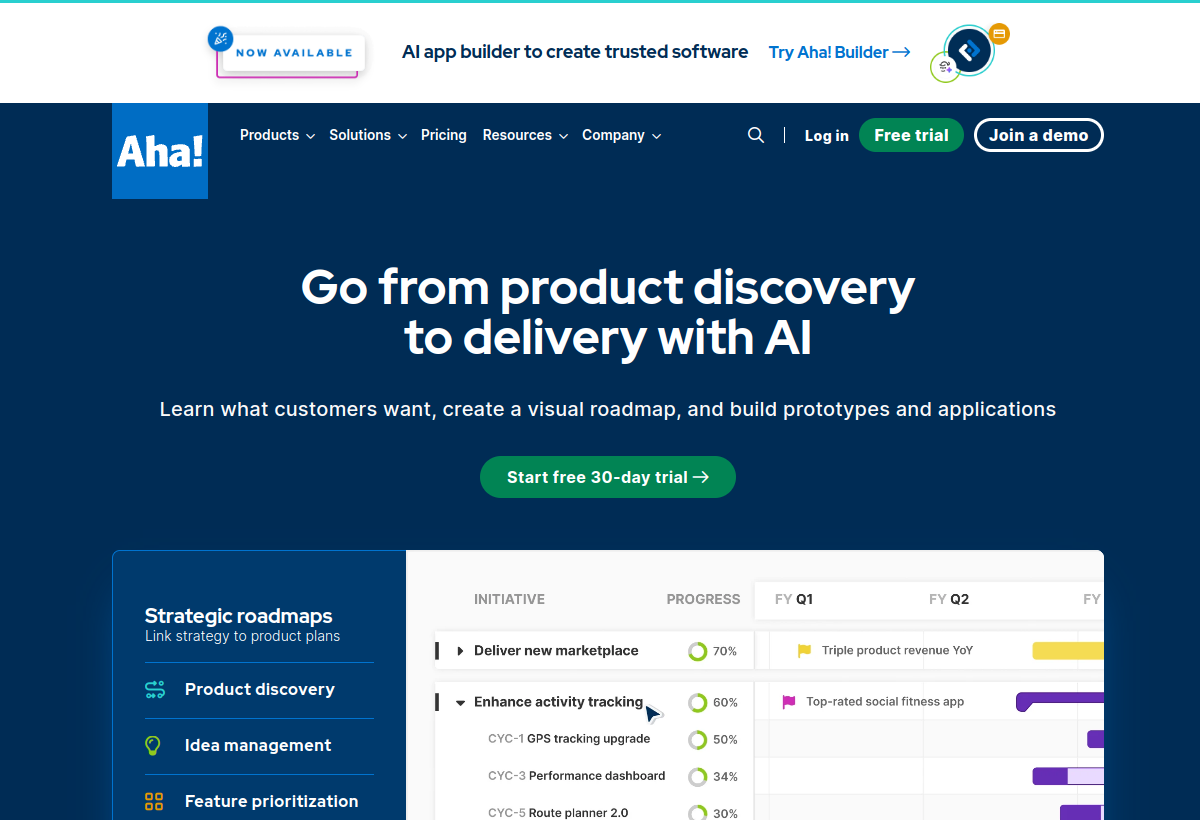The height and width of the screenshot is (820, 1200).
Task: Click the AI app builder banner text
Action: 575,52
